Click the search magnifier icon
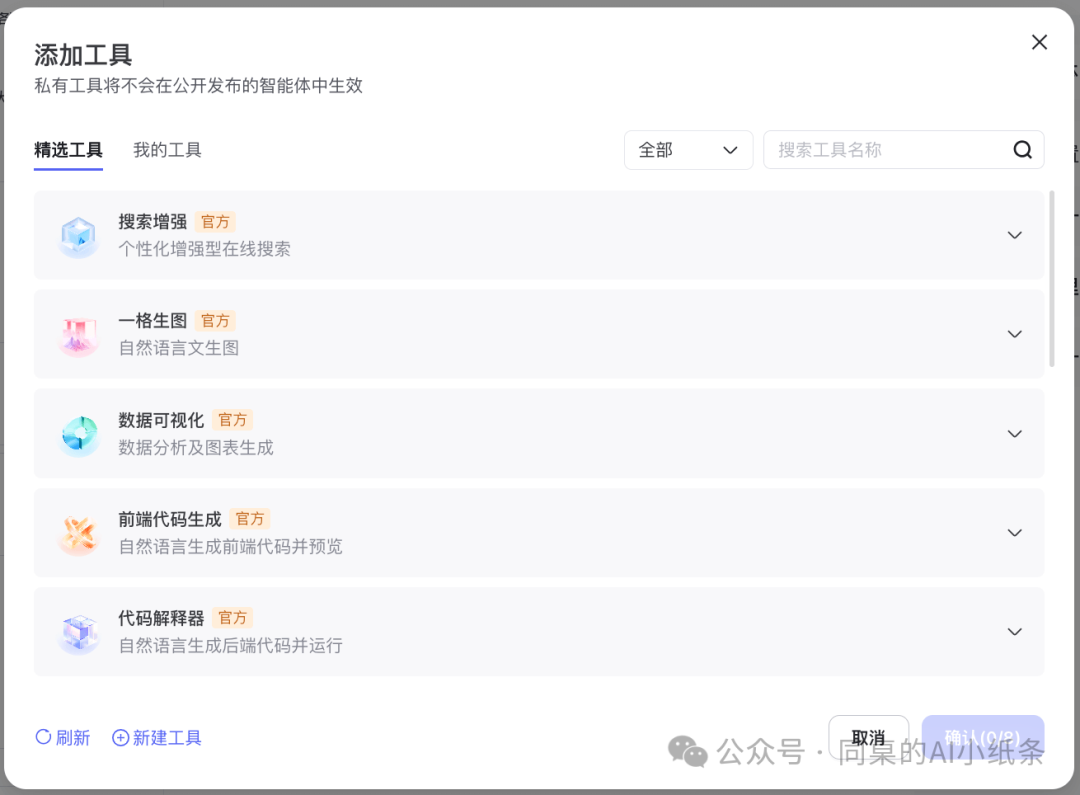1080x795 pixels. 1022,149
